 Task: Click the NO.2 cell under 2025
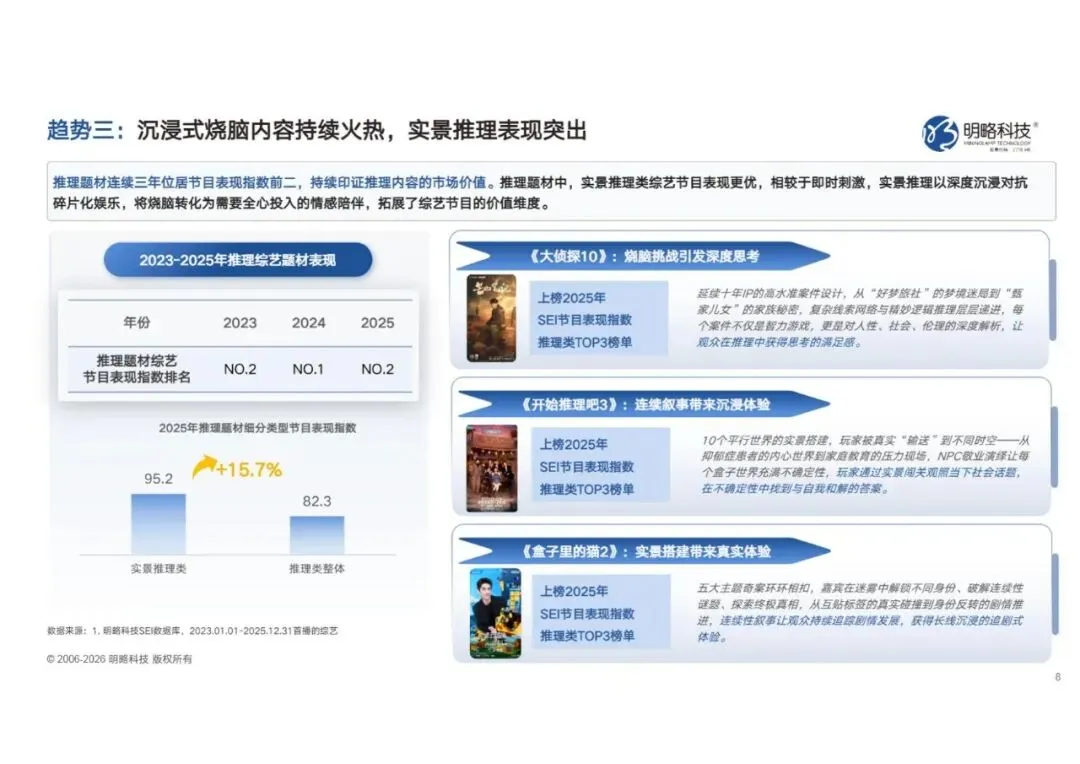pos(377,369)
